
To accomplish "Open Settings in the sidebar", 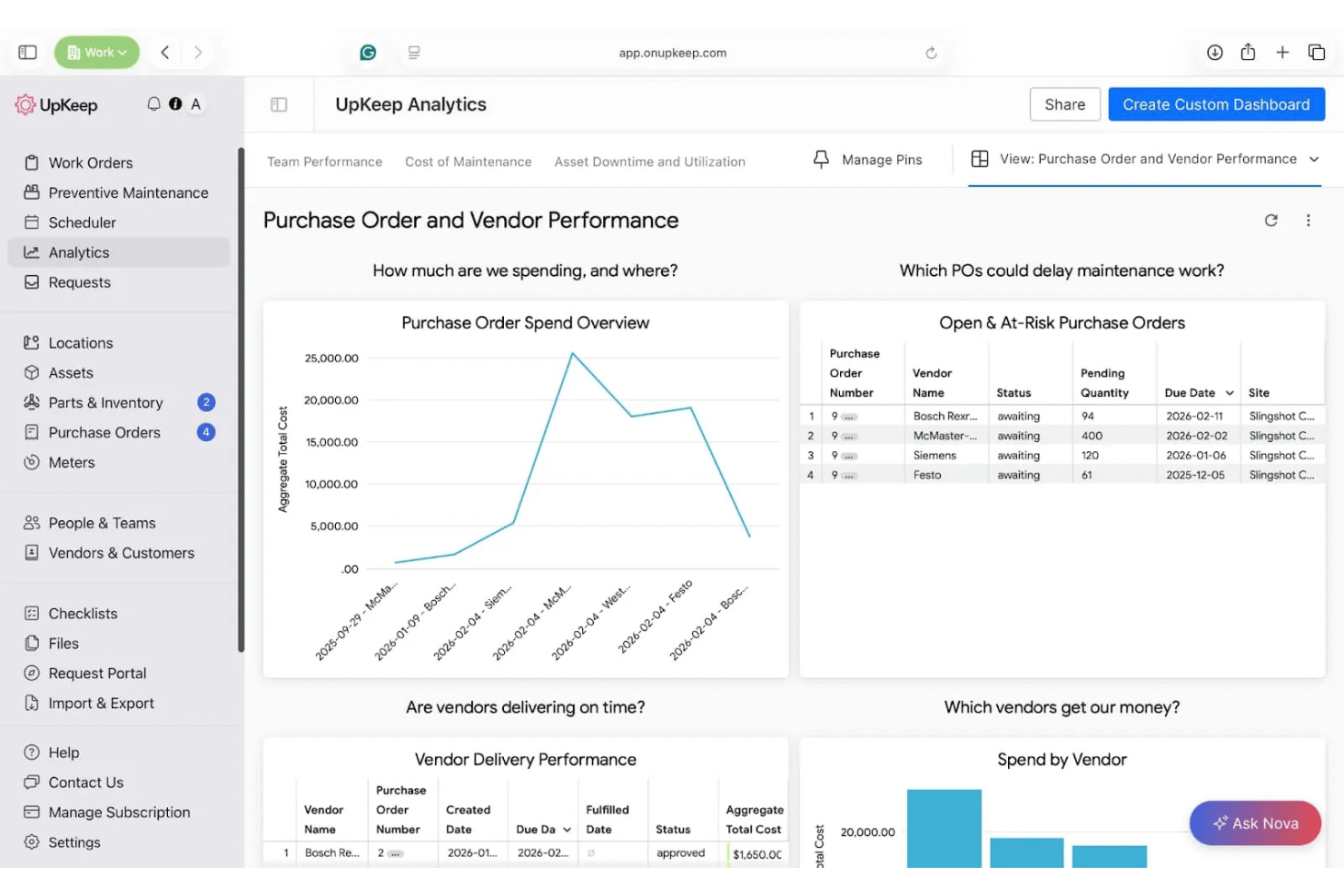I will [118, 842].
